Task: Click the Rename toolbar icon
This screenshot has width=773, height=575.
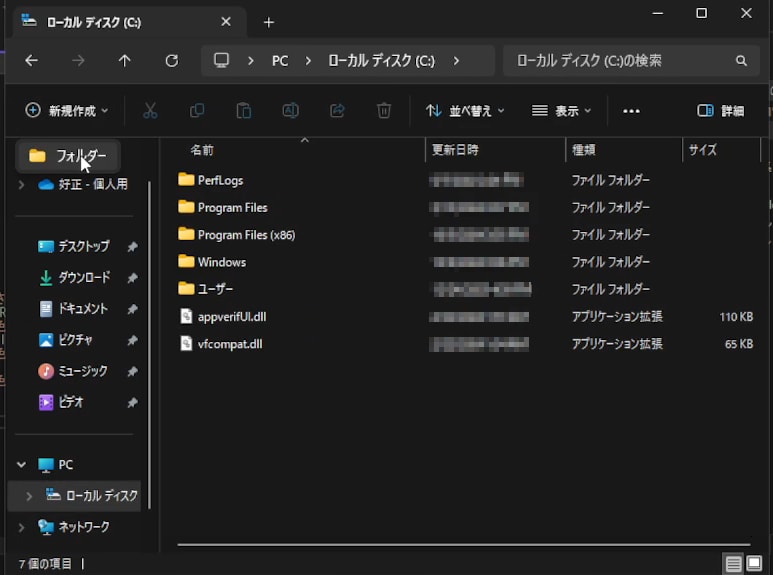Action: [290, 110]
